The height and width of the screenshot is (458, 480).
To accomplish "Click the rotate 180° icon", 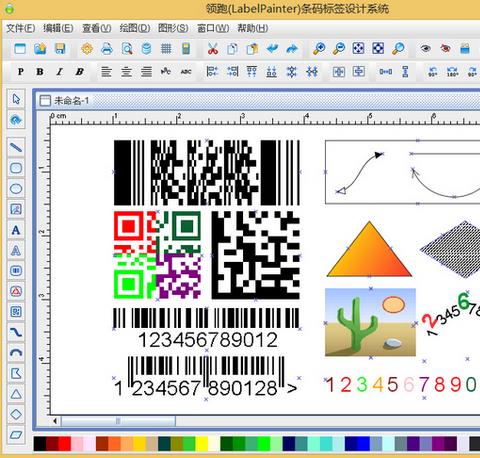I will 453,71.
